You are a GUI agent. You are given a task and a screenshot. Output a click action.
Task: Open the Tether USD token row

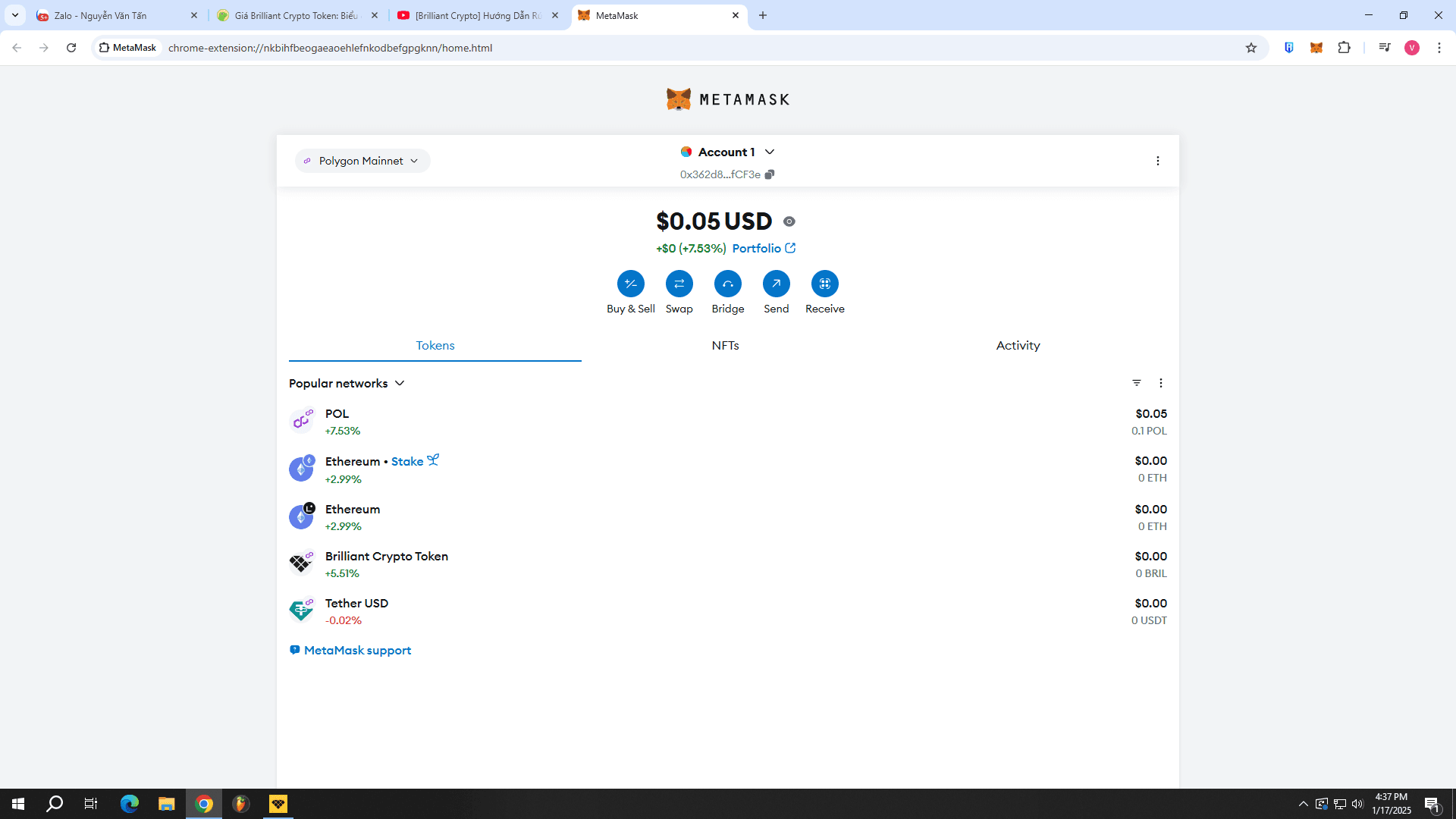[x=728, y=611]
